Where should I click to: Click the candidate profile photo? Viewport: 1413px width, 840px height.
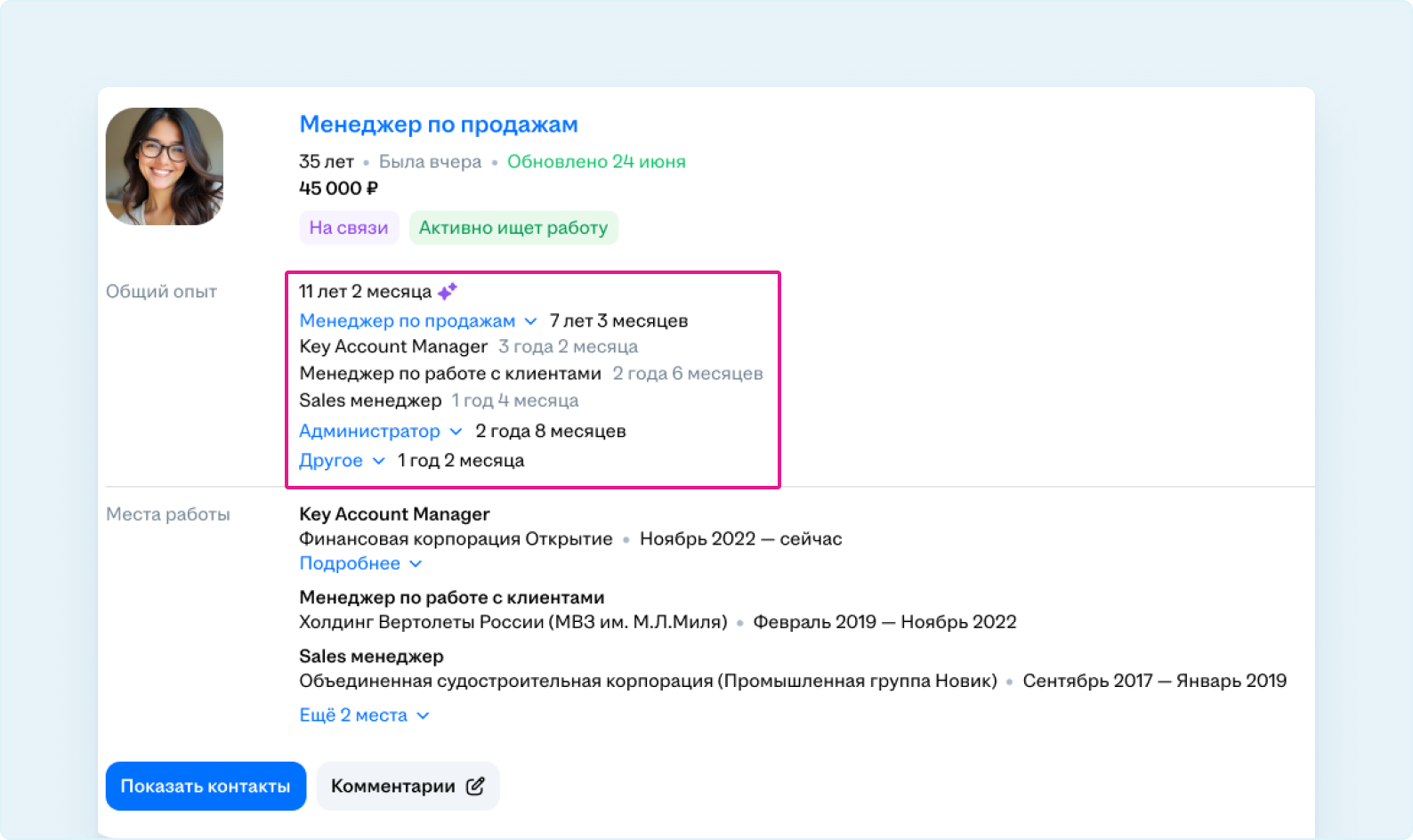(165, 166)
